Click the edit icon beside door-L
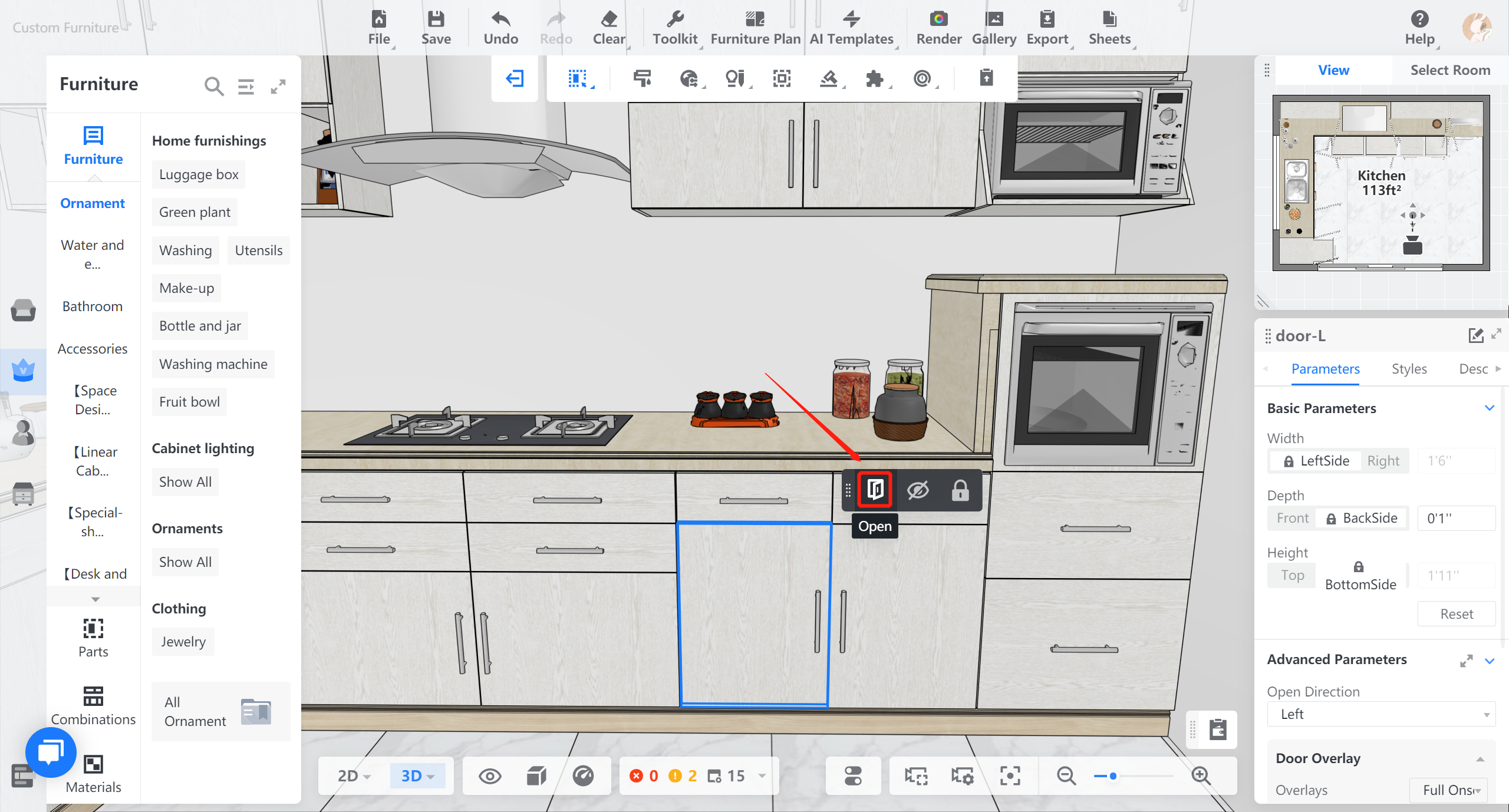This screenshot has height=812, width=1509. 1476,336
